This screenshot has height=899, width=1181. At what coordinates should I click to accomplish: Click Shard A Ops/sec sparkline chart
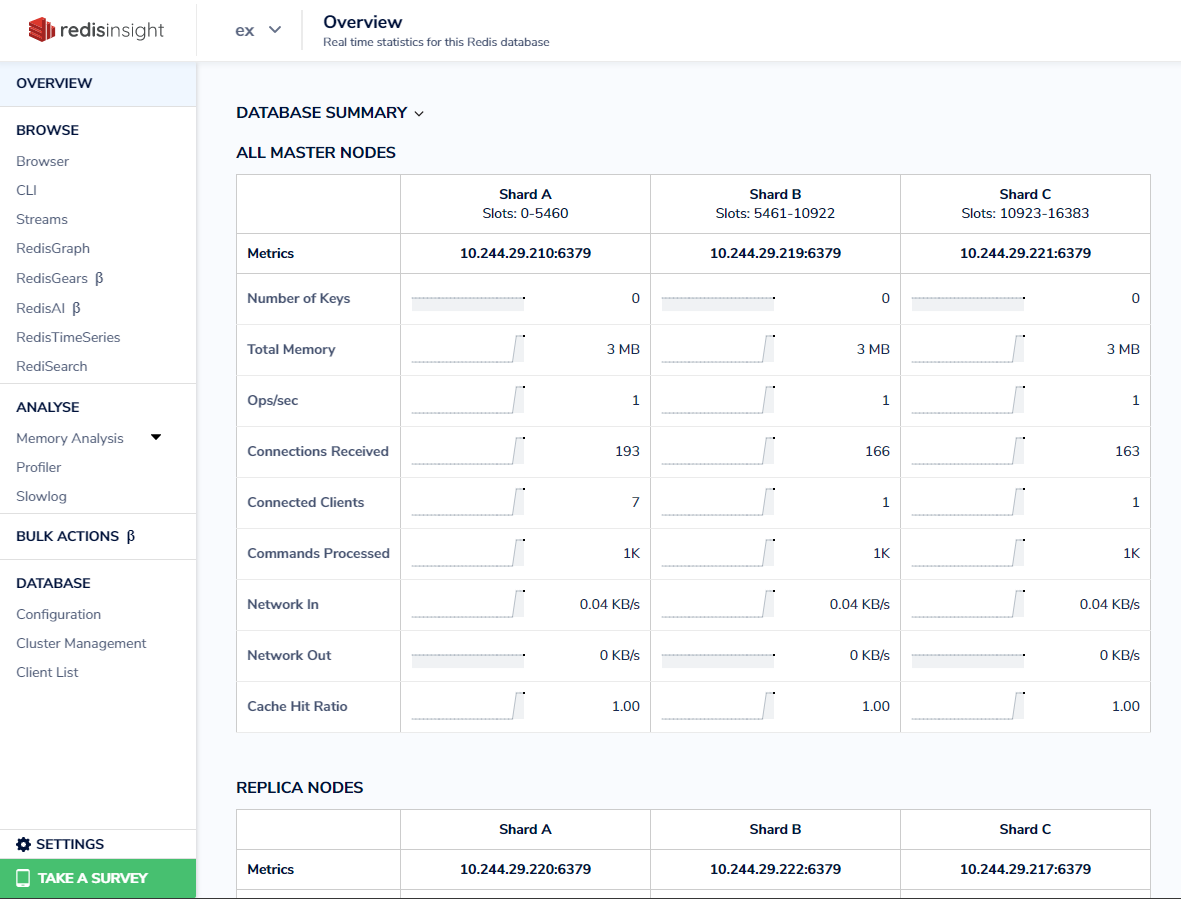[467, 400]
